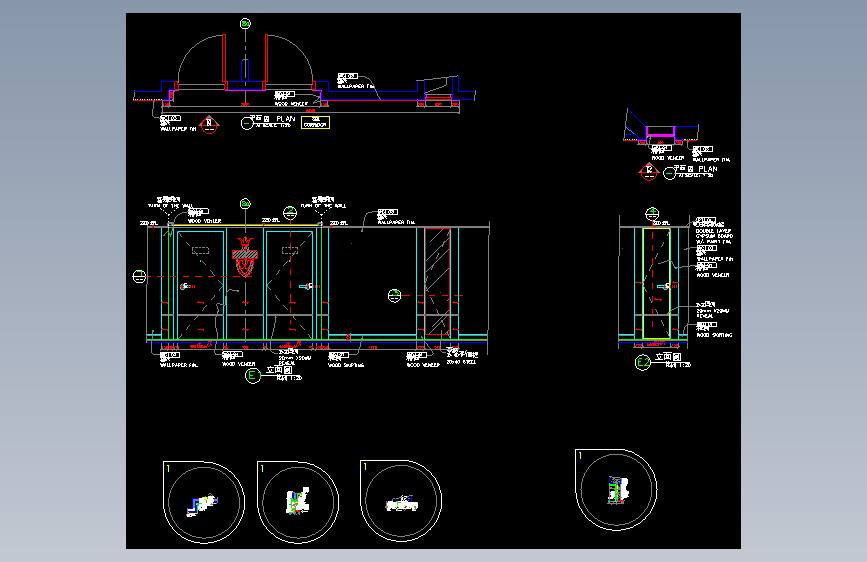Open the second detail circle from the left
Image resolution: width=867 pixels, height=562 pixels.
click(298, 502)
